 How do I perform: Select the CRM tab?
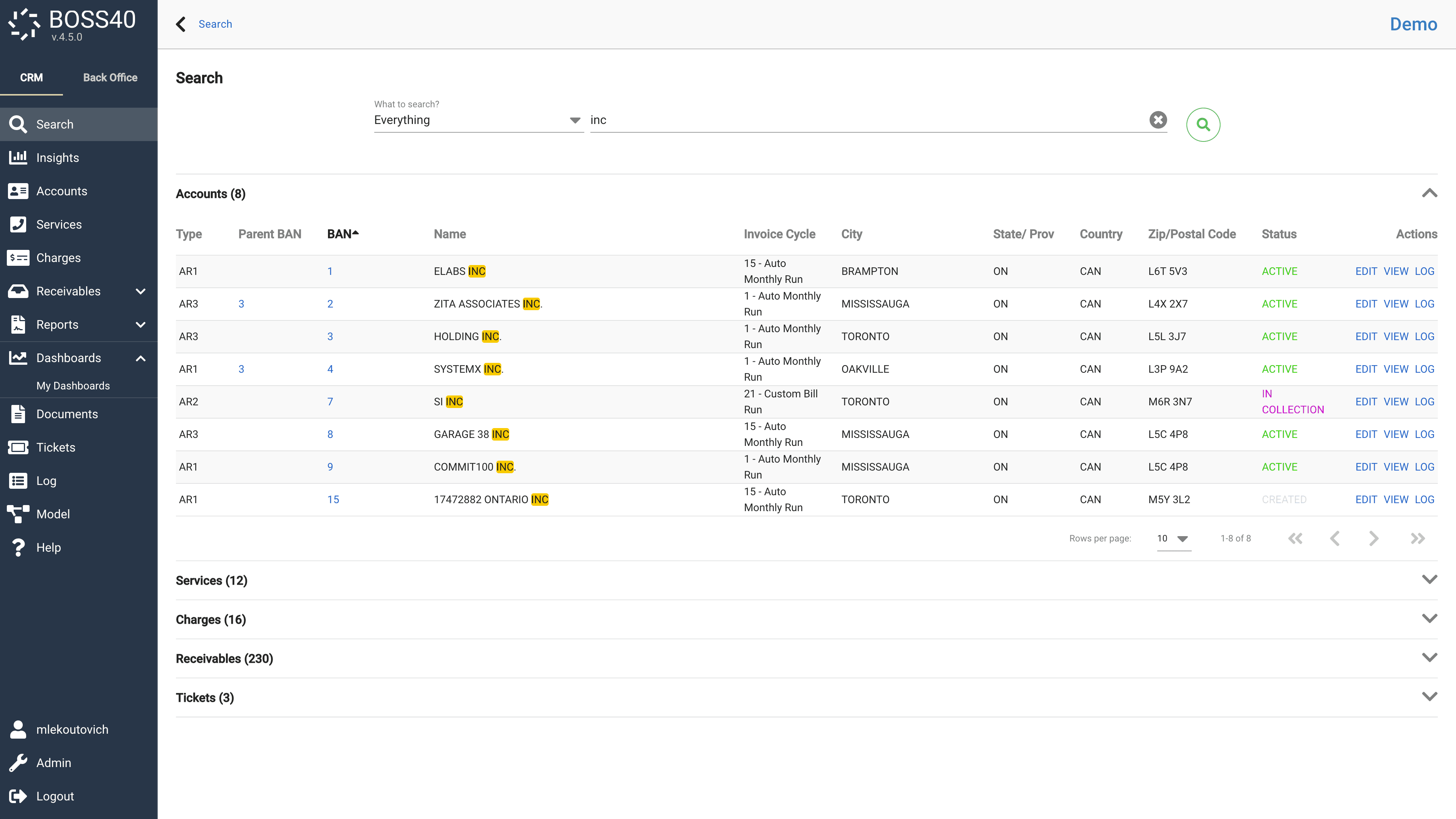[x=31, y=77]
